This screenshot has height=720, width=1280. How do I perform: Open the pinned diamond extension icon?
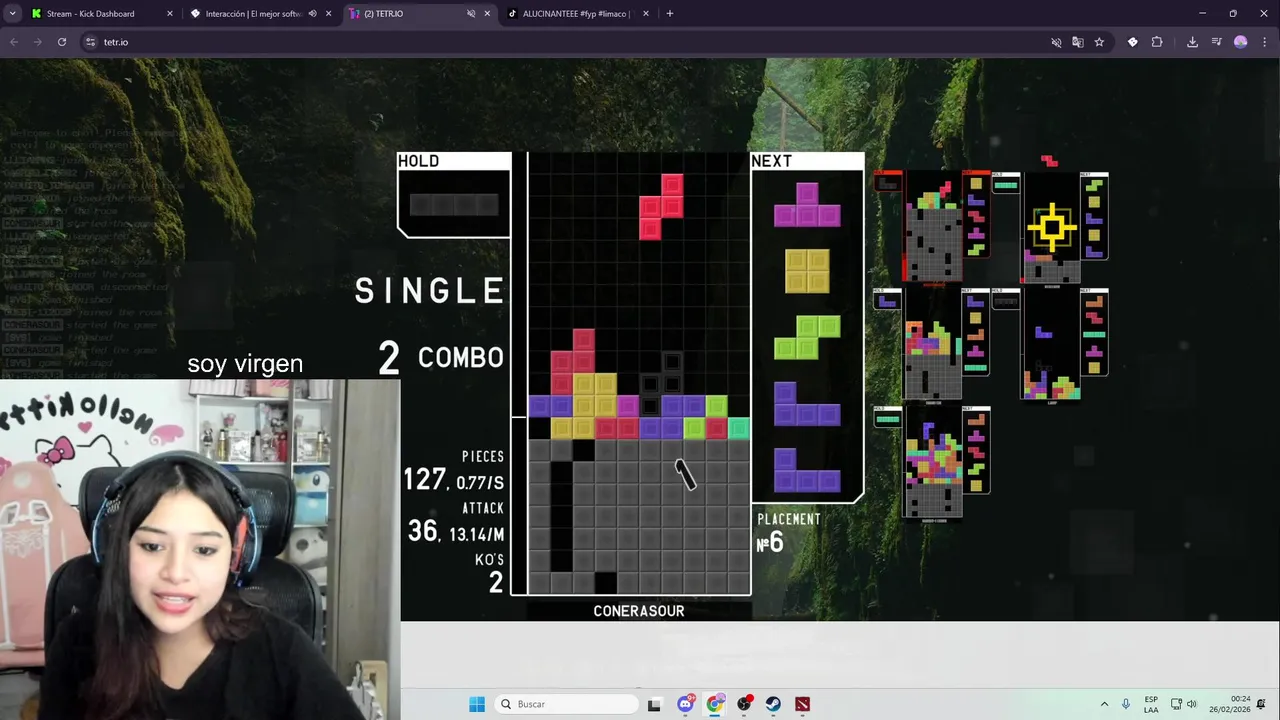(x=1132, y=42)
